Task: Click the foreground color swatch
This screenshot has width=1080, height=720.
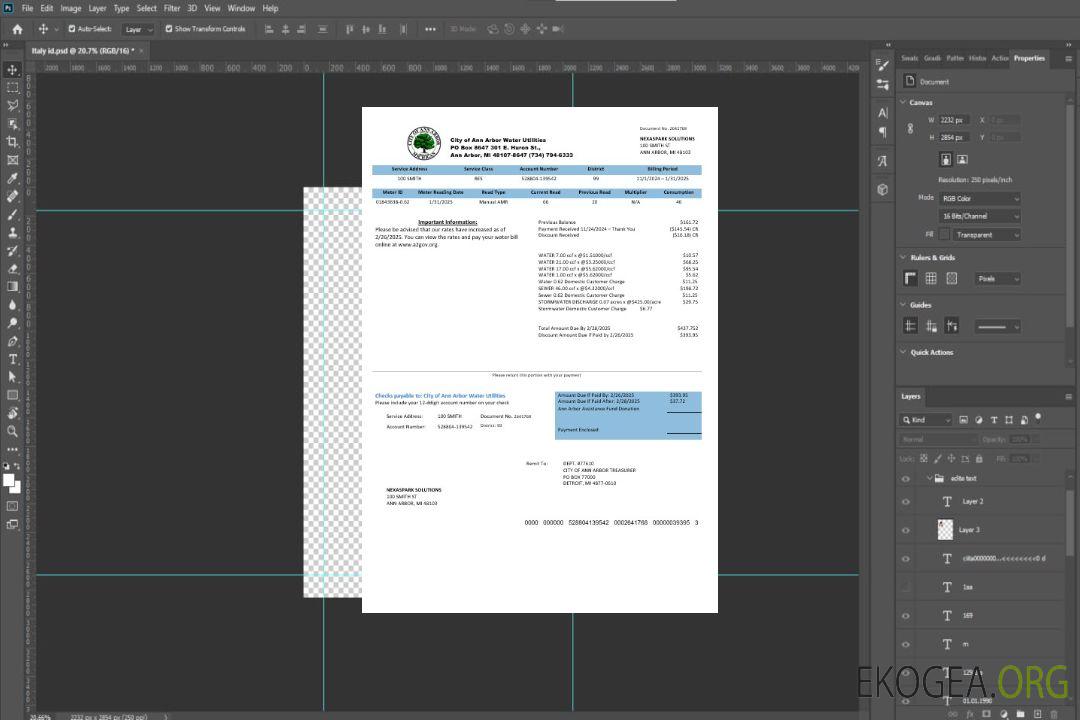Action: tap(8, 480)
